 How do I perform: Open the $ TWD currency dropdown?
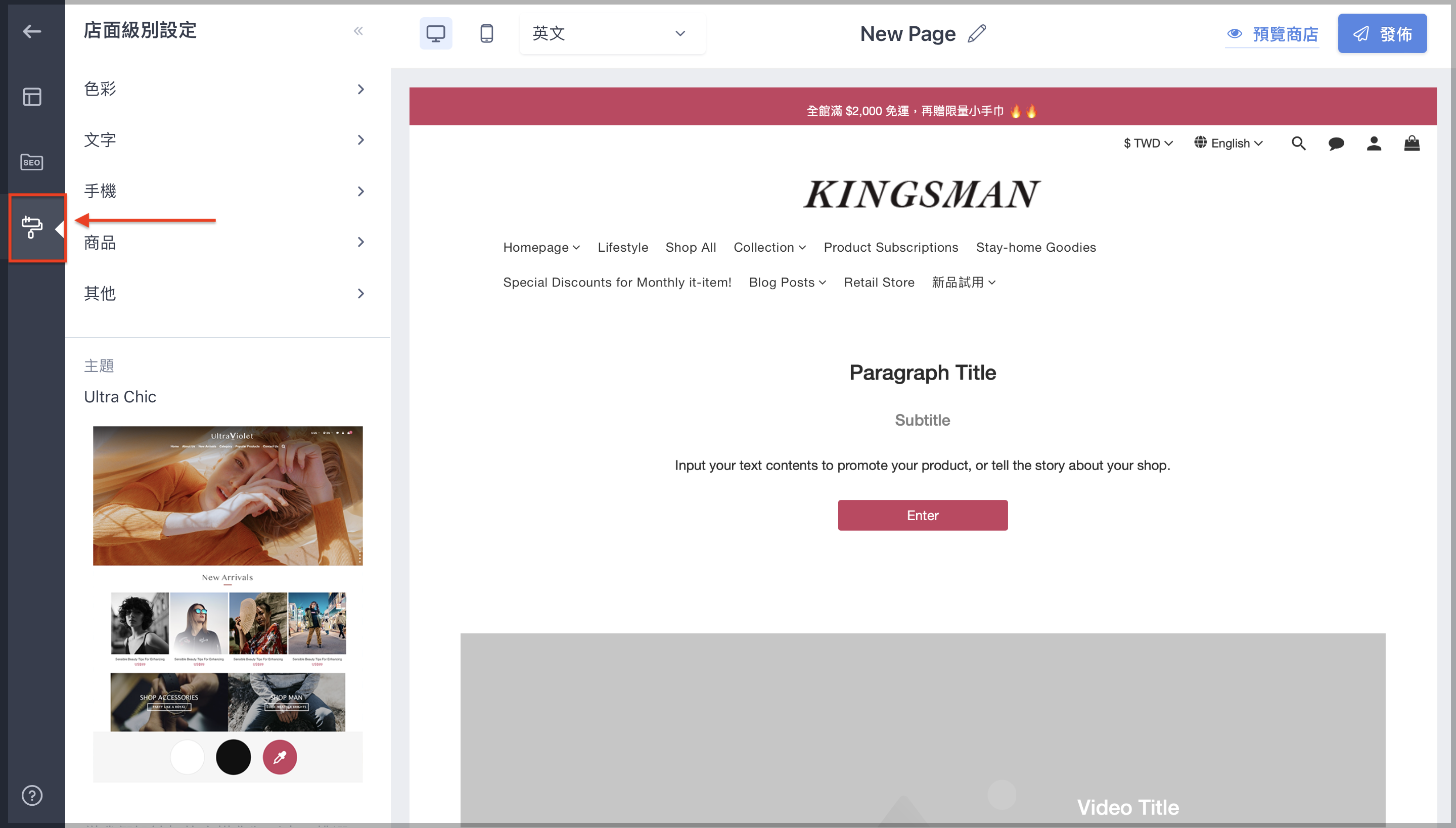coord(1148,144)
